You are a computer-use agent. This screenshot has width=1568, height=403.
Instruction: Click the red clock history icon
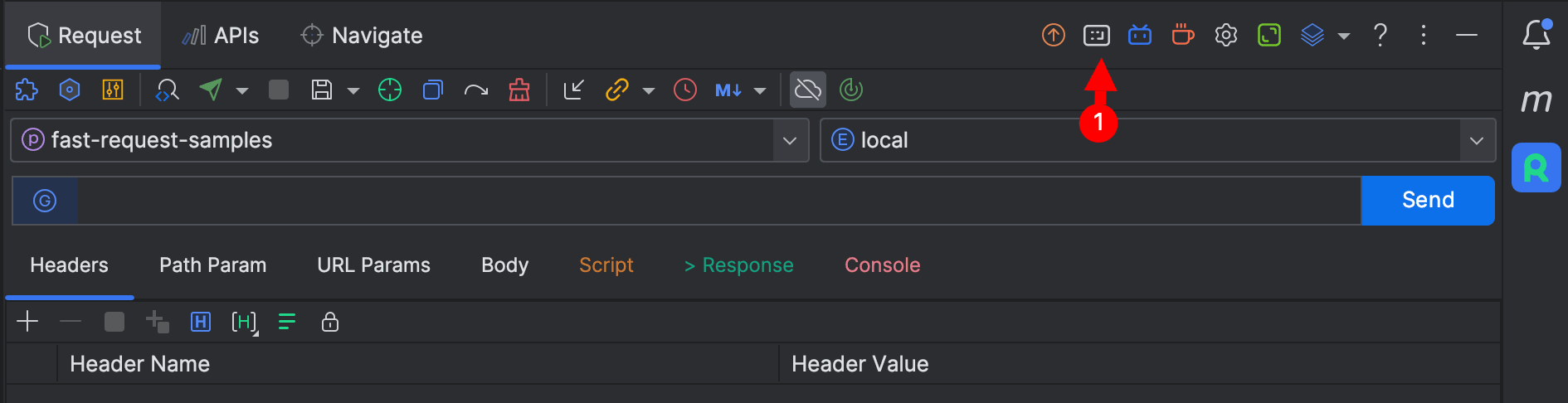pos(685,90)
